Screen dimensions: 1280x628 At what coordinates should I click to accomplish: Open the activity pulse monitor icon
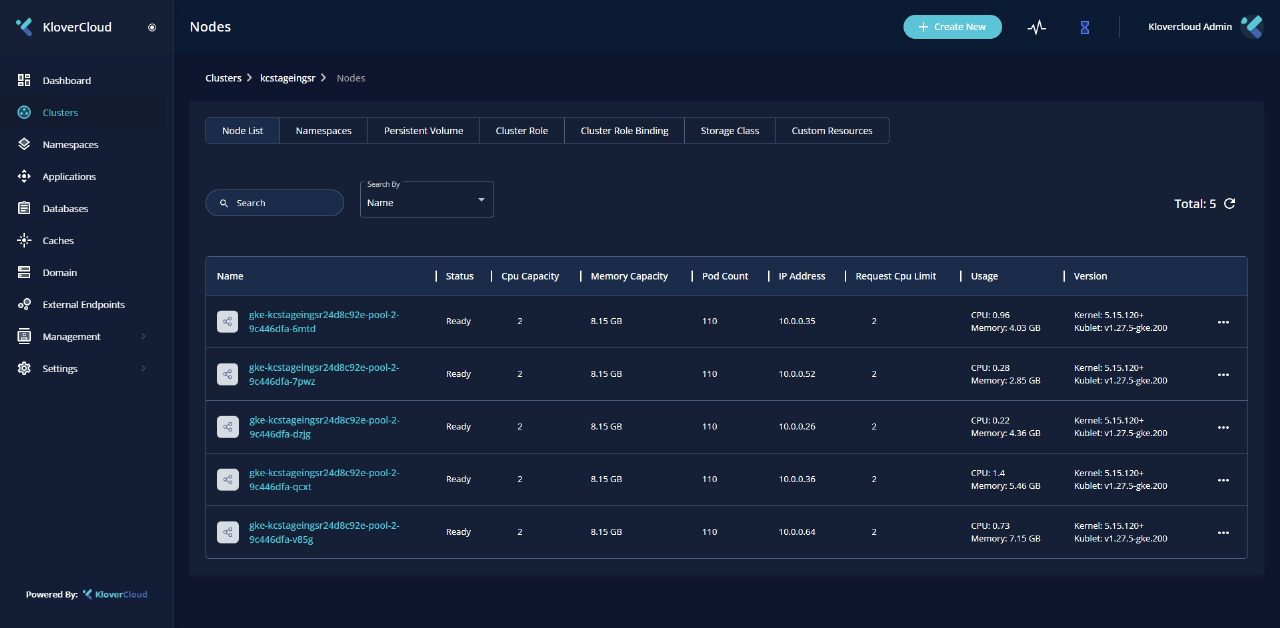click(x=1037, y=27)
